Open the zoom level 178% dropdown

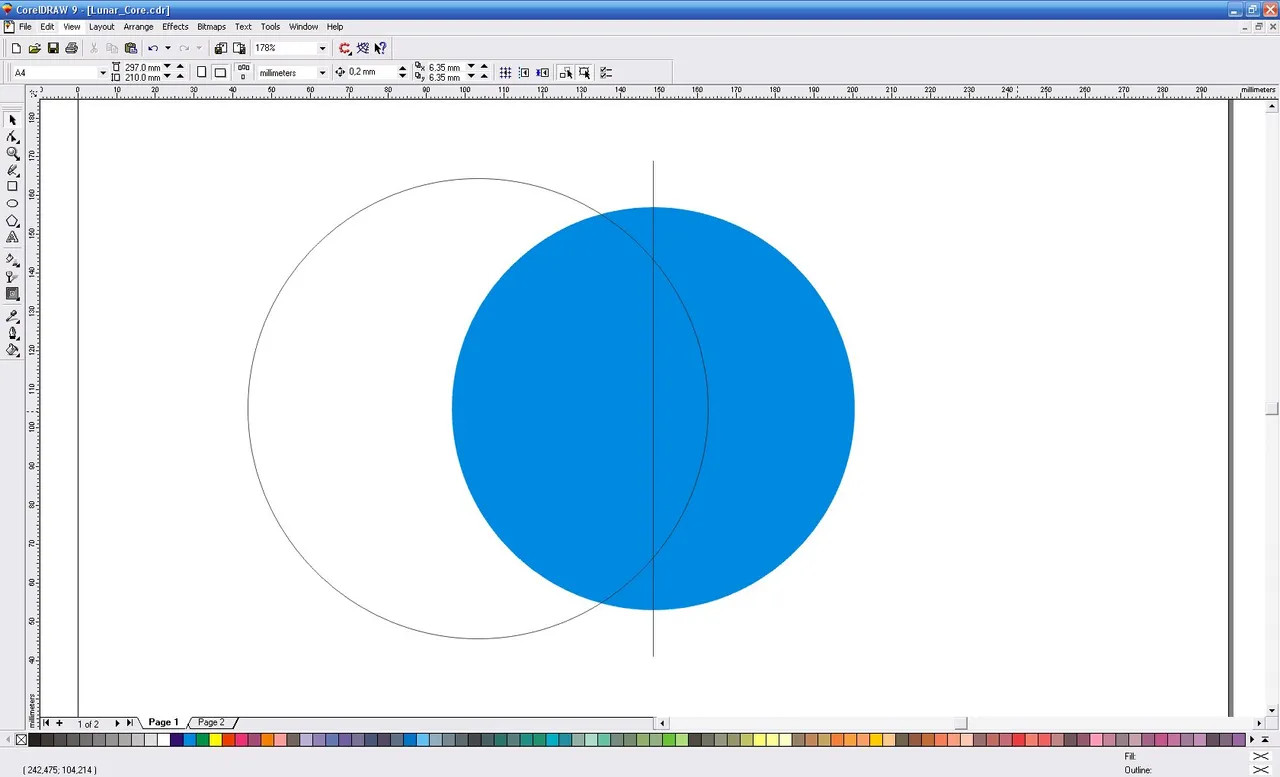[x=322, y=48]
